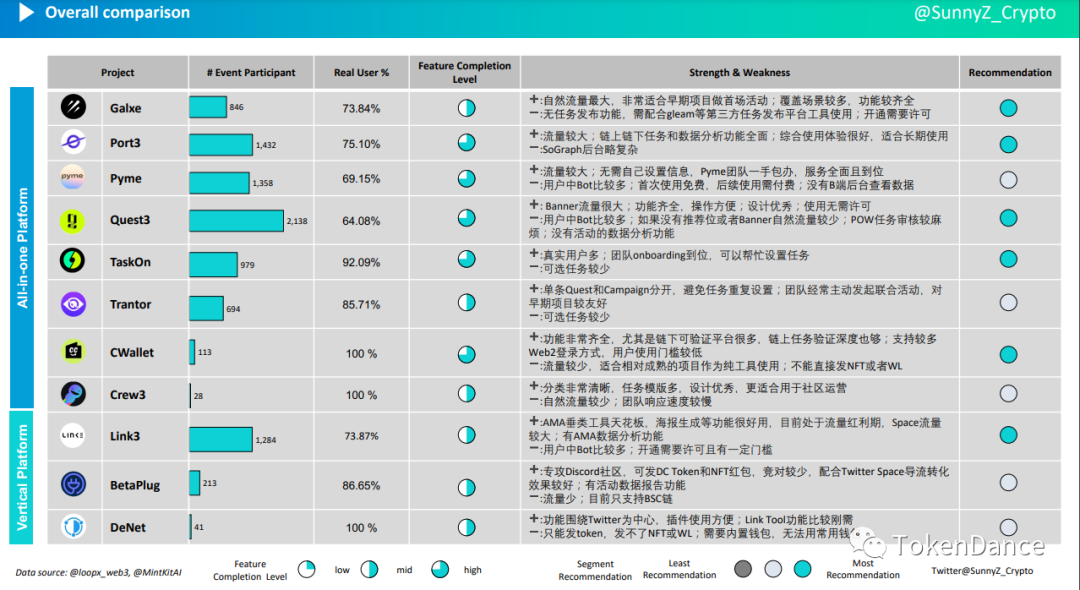This screenshot has height=590, width=1080.
Task: Click the Port3 project logo
Action: [73, 142]
